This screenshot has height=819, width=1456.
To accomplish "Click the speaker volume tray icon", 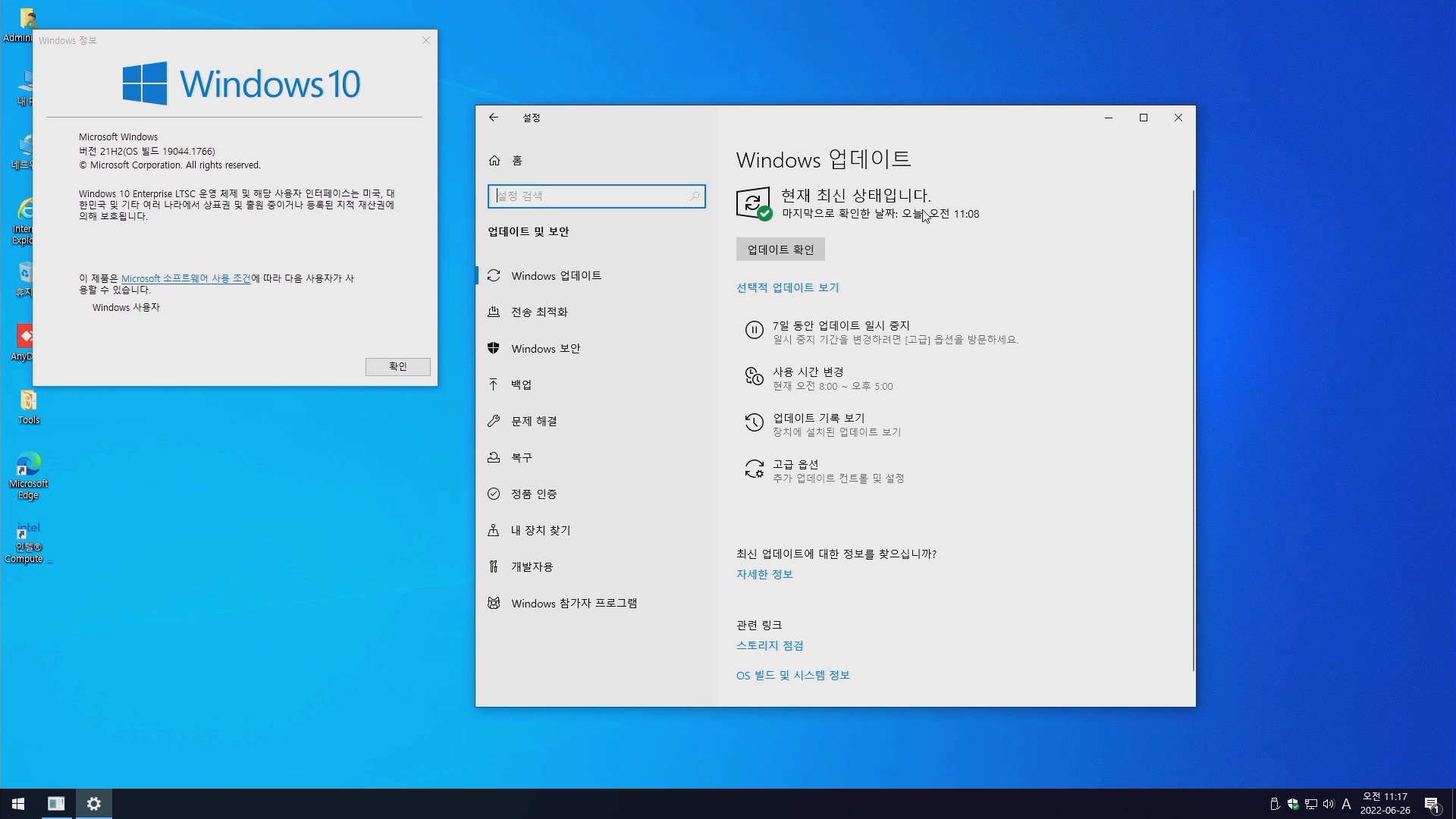I will (1329, 805).
